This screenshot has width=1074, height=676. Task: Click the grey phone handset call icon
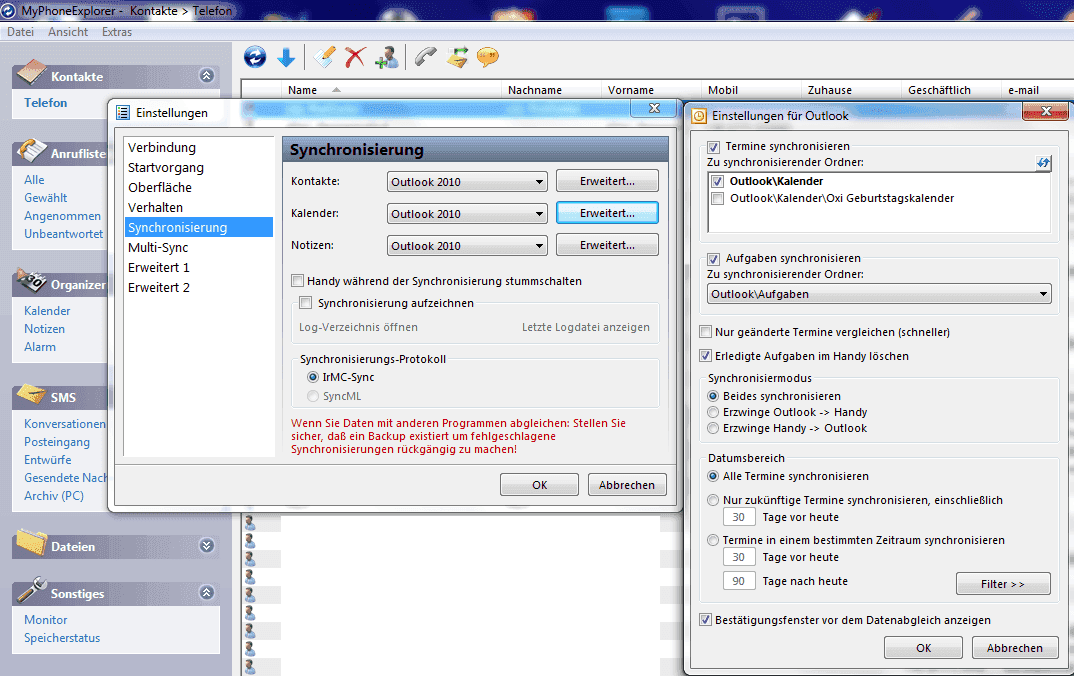tap(425, 57)
